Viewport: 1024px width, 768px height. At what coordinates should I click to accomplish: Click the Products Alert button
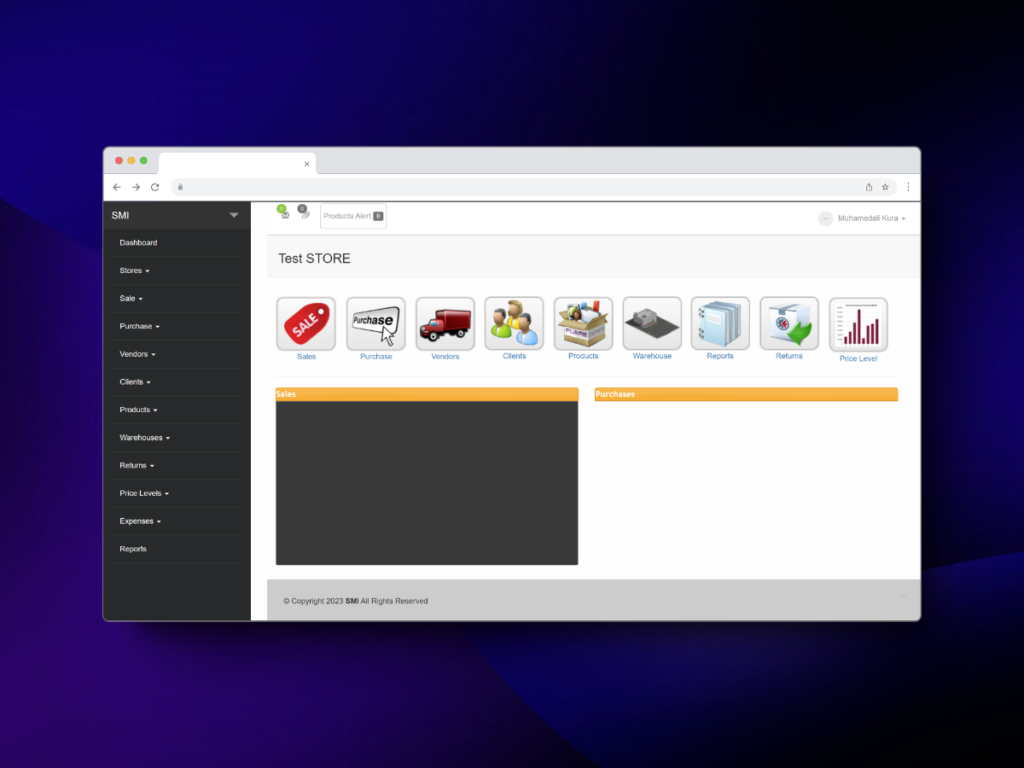coord(353,216)
